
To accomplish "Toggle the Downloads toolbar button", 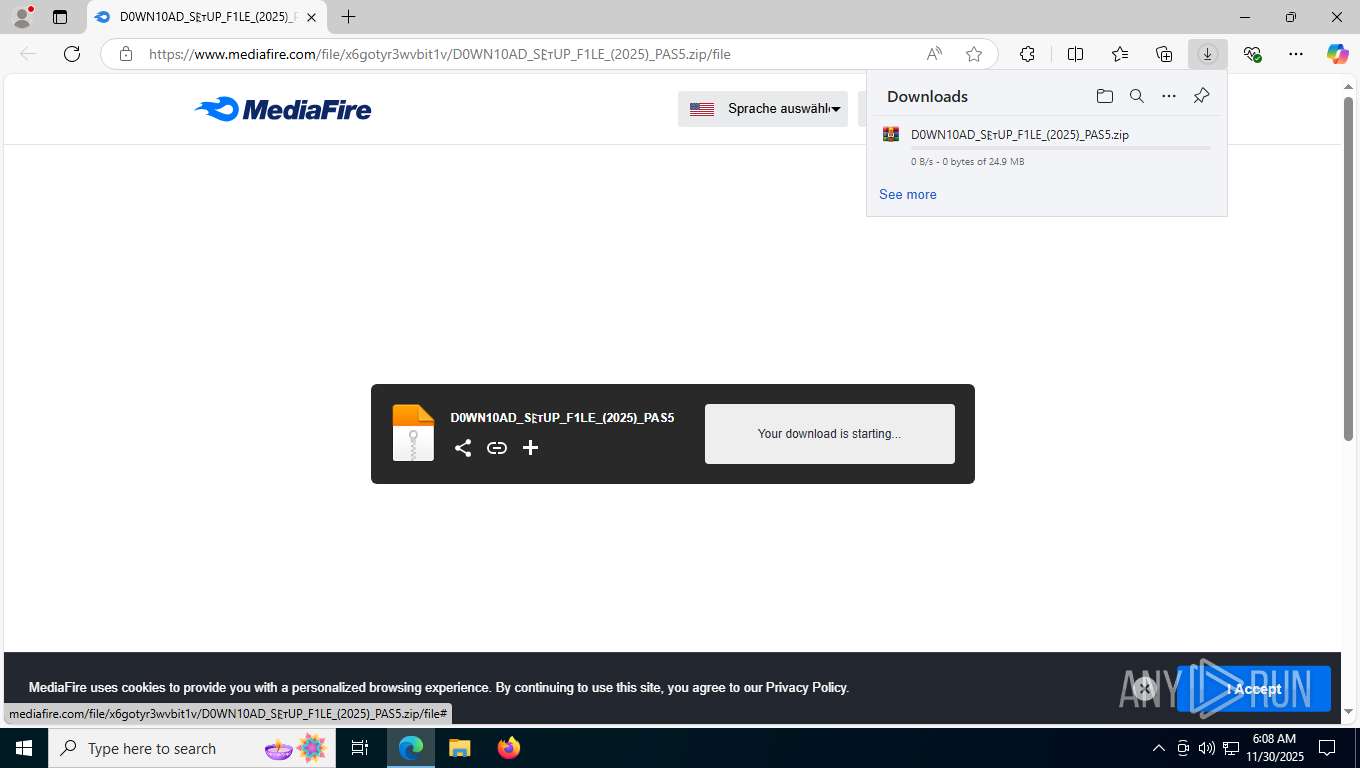I will [1208, 54].
